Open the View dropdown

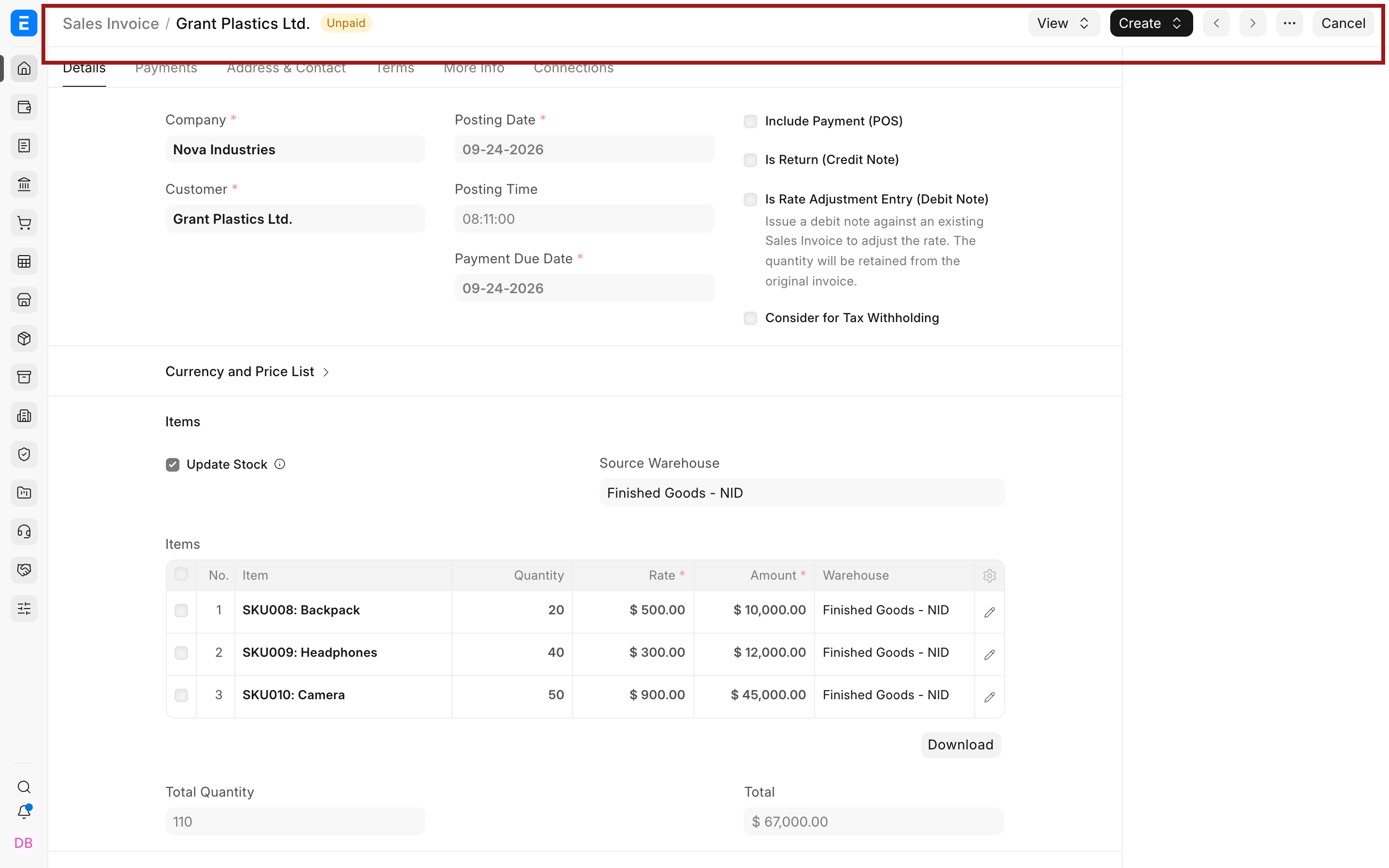click(x=1063, y=23)
